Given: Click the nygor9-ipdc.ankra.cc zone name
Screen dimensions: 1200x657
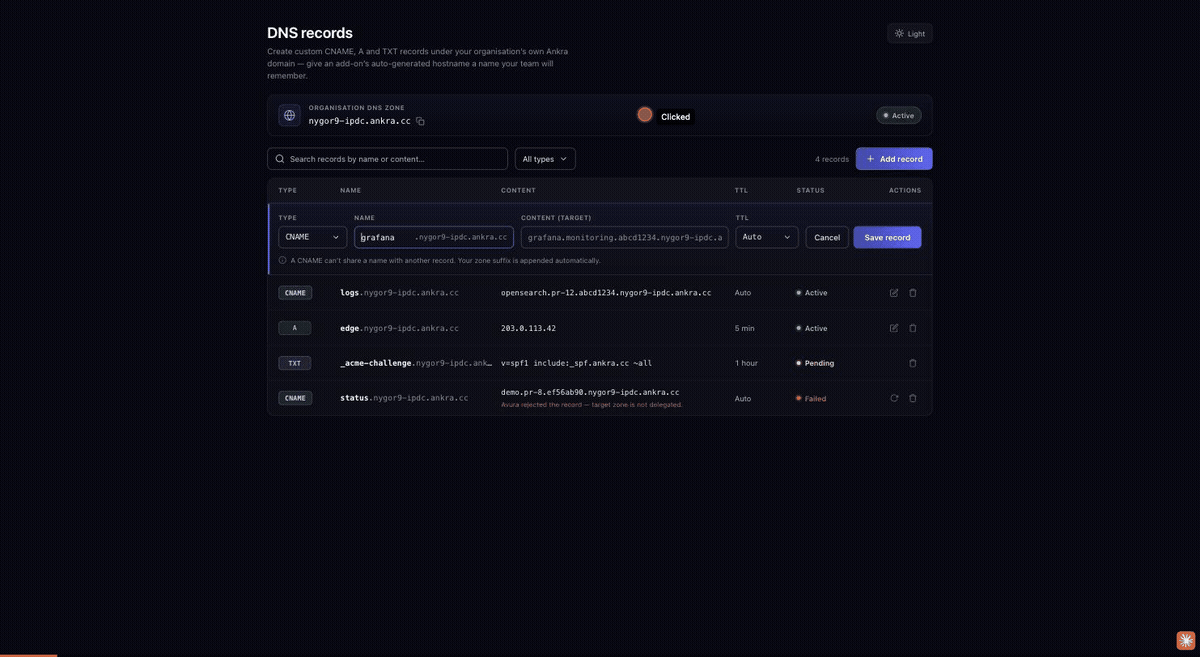Looking at the screenshot, I should [x=359, y=121].
